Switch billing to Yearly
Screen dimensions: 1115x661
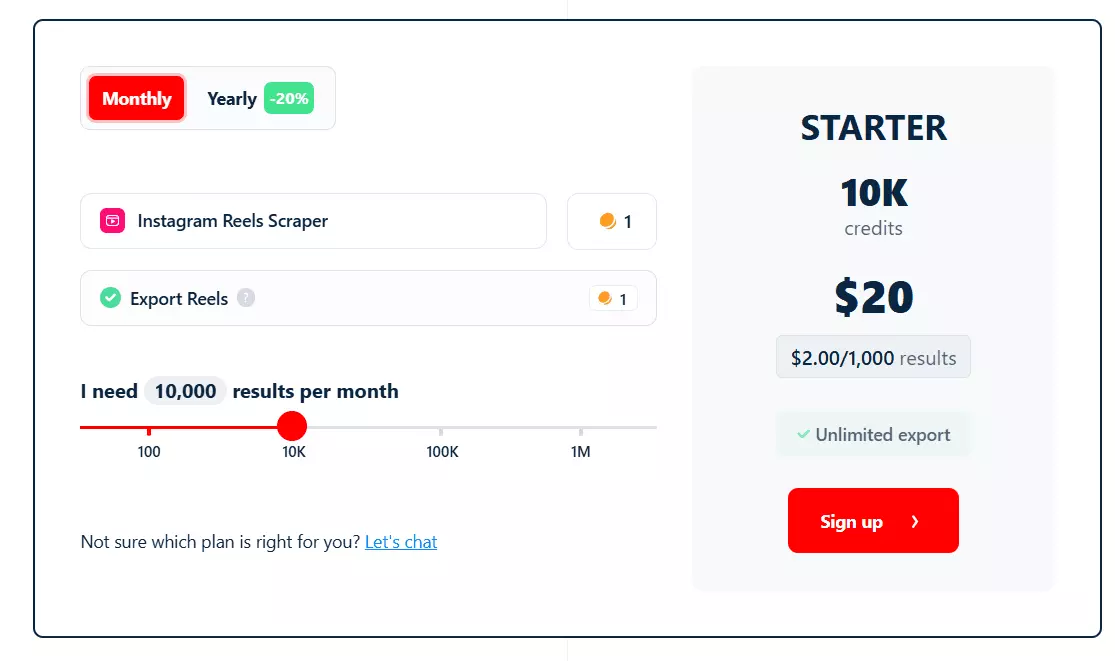pos(231,98)
